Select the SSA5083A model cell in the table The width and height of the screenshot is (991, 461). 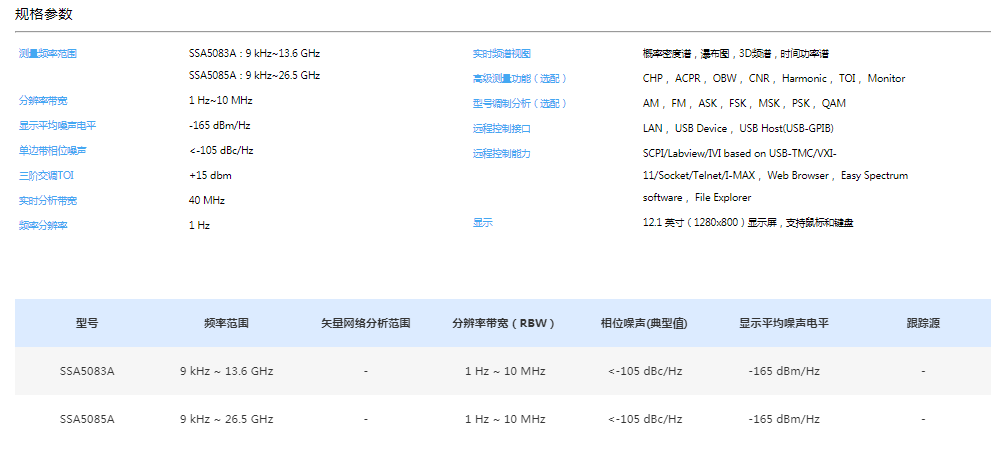[87, 371]
